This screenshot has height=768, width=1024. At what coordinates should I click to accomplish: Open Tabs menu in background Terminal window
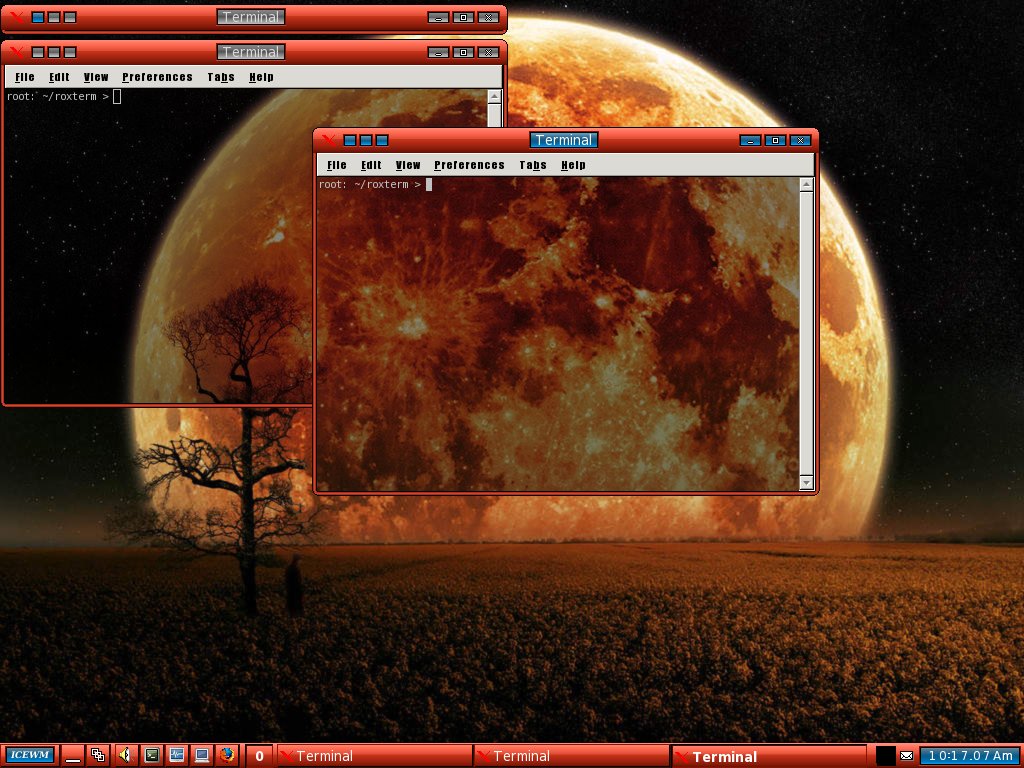point(221,77)
